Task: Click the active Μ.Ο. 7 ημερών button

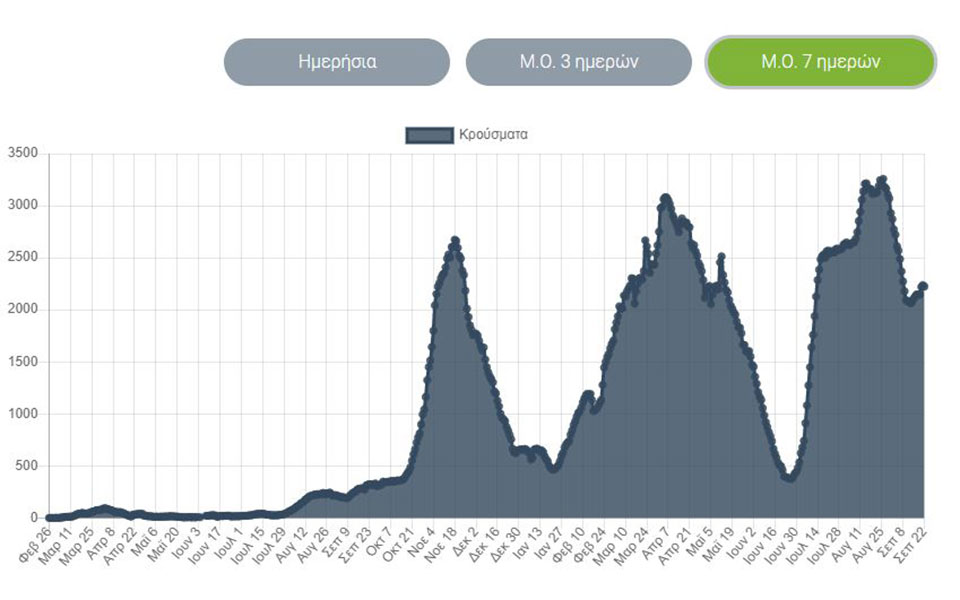Action: tap(820, 61)
